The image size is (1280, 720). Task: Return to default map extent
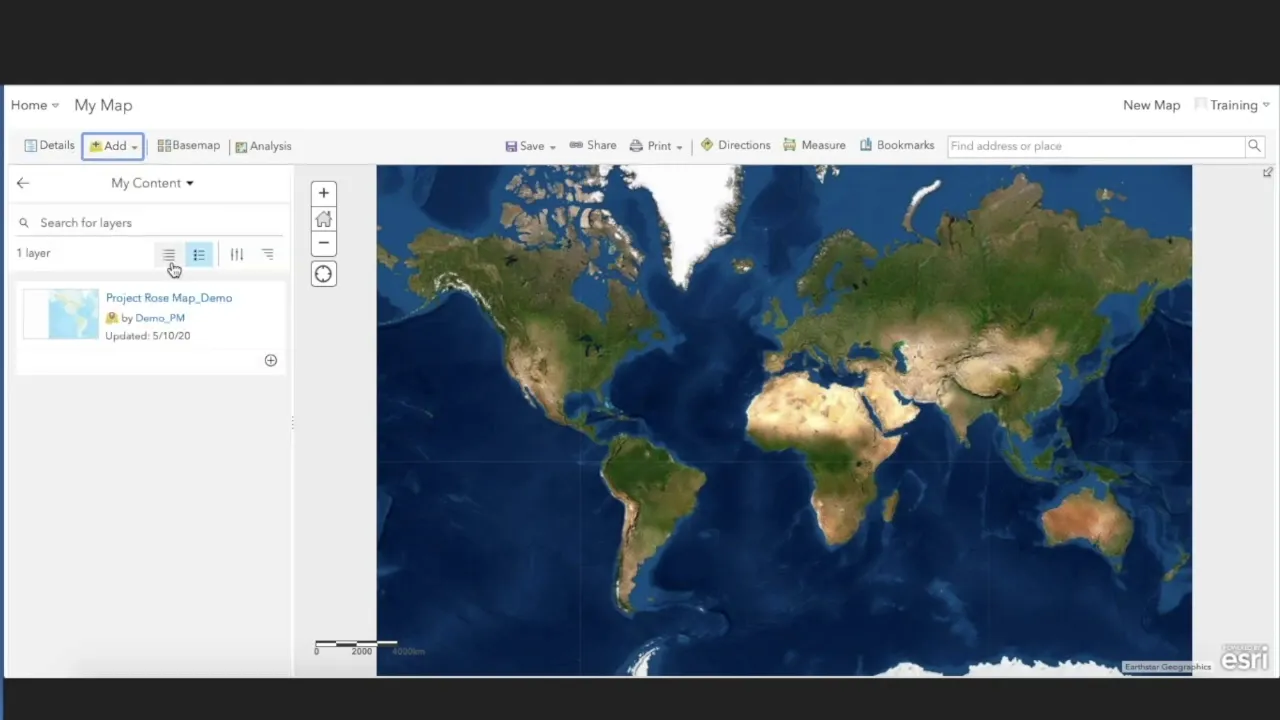pyautogui.click(x=324, y=219)
